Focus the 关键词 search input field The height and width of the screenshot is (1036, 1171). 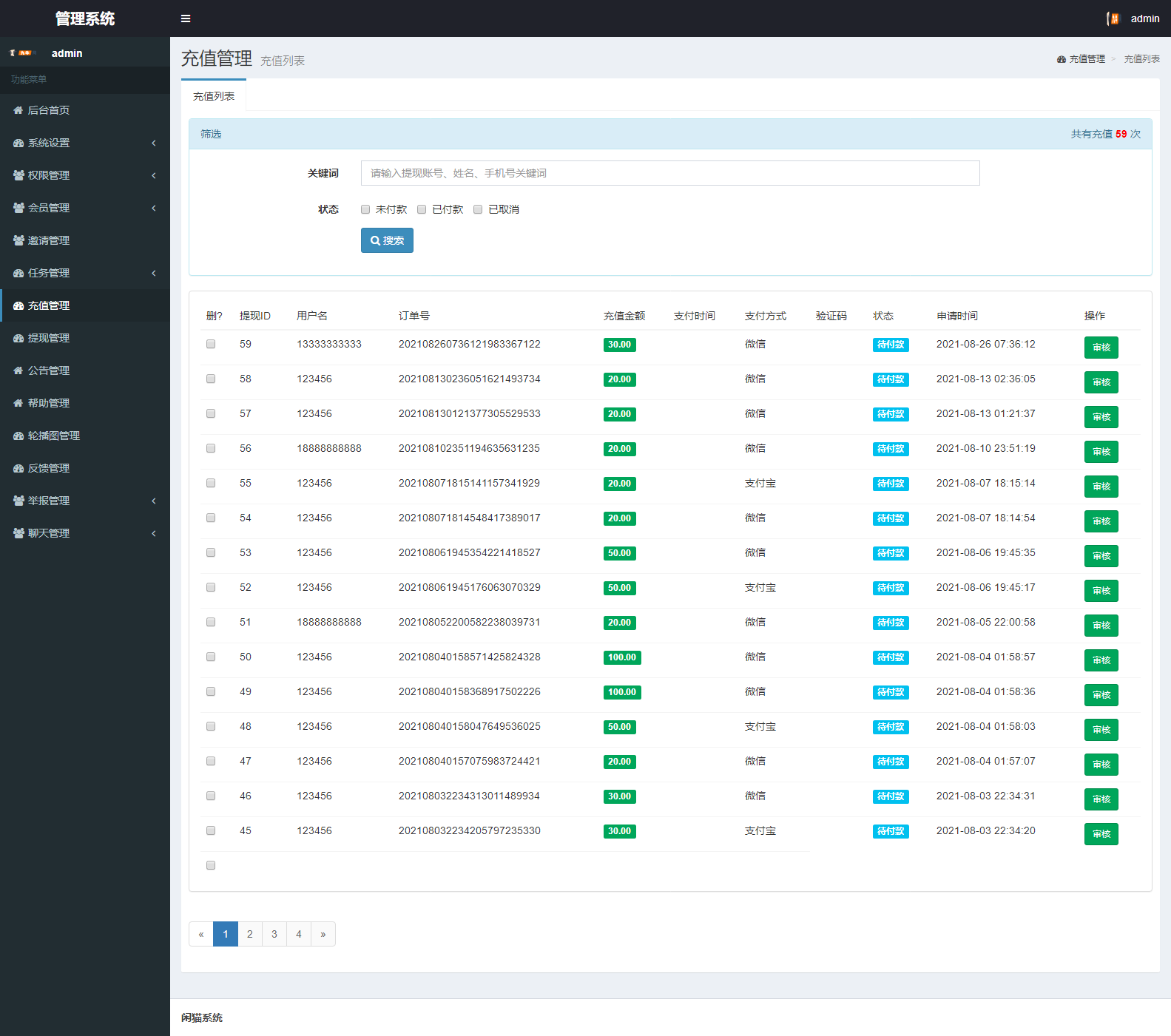[669, 173]
